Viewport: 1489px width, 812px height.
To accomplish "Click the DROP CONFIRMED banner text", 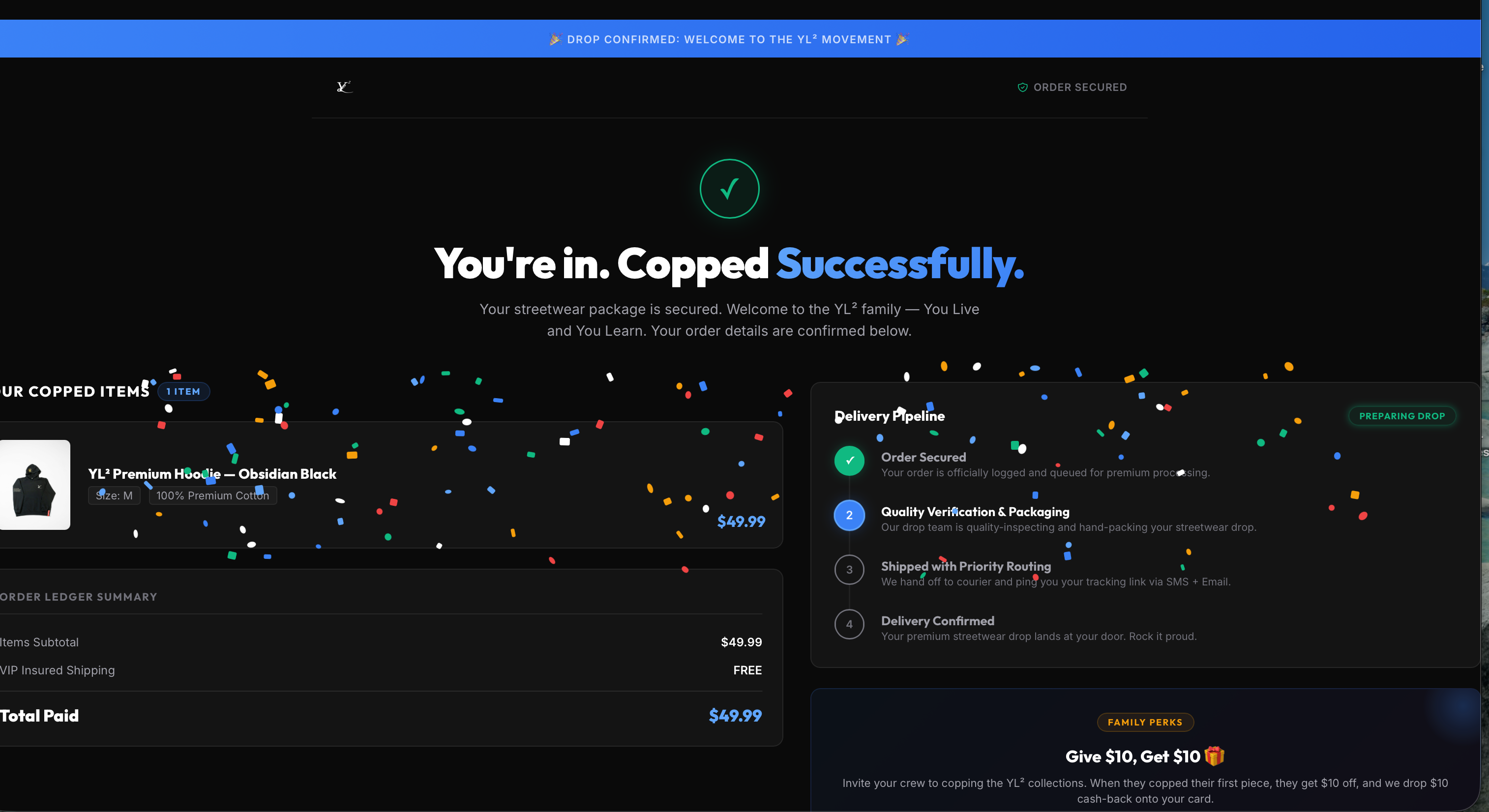I will tap(729, 39).
